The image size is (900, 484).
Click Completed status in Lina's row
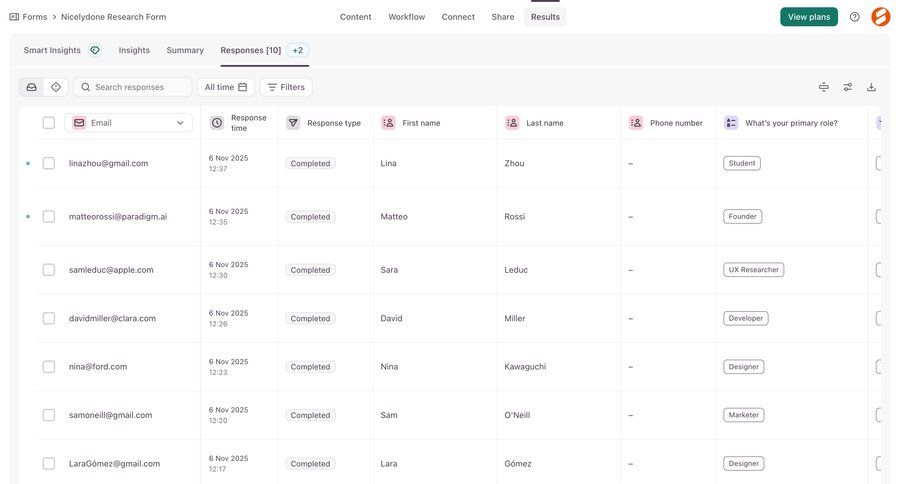pyautogui.click(x=310, y=164)
